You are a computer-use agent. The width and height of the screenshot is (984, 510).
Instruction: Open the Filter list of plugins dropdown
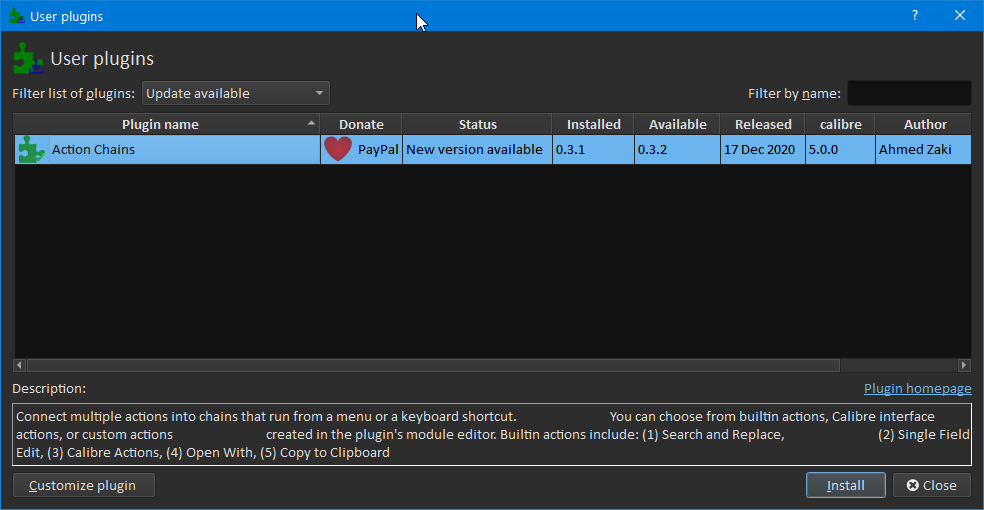pos(236,93)
